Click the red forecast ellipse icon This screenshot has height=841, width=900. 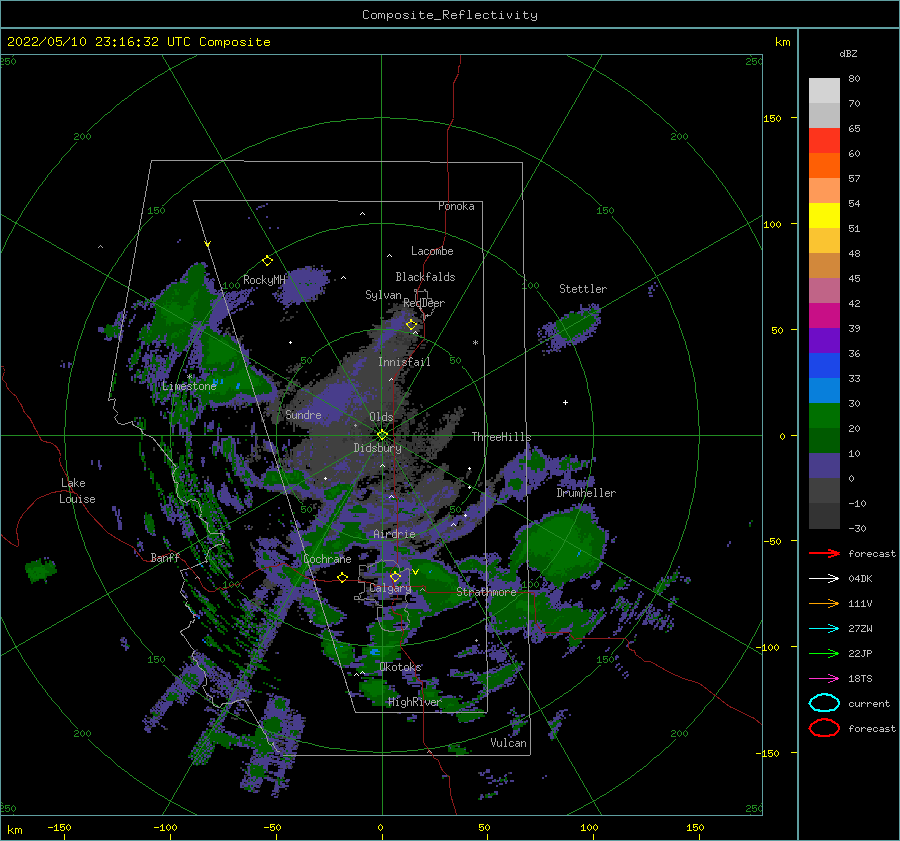pyautogui.click(x=824, y=728)
